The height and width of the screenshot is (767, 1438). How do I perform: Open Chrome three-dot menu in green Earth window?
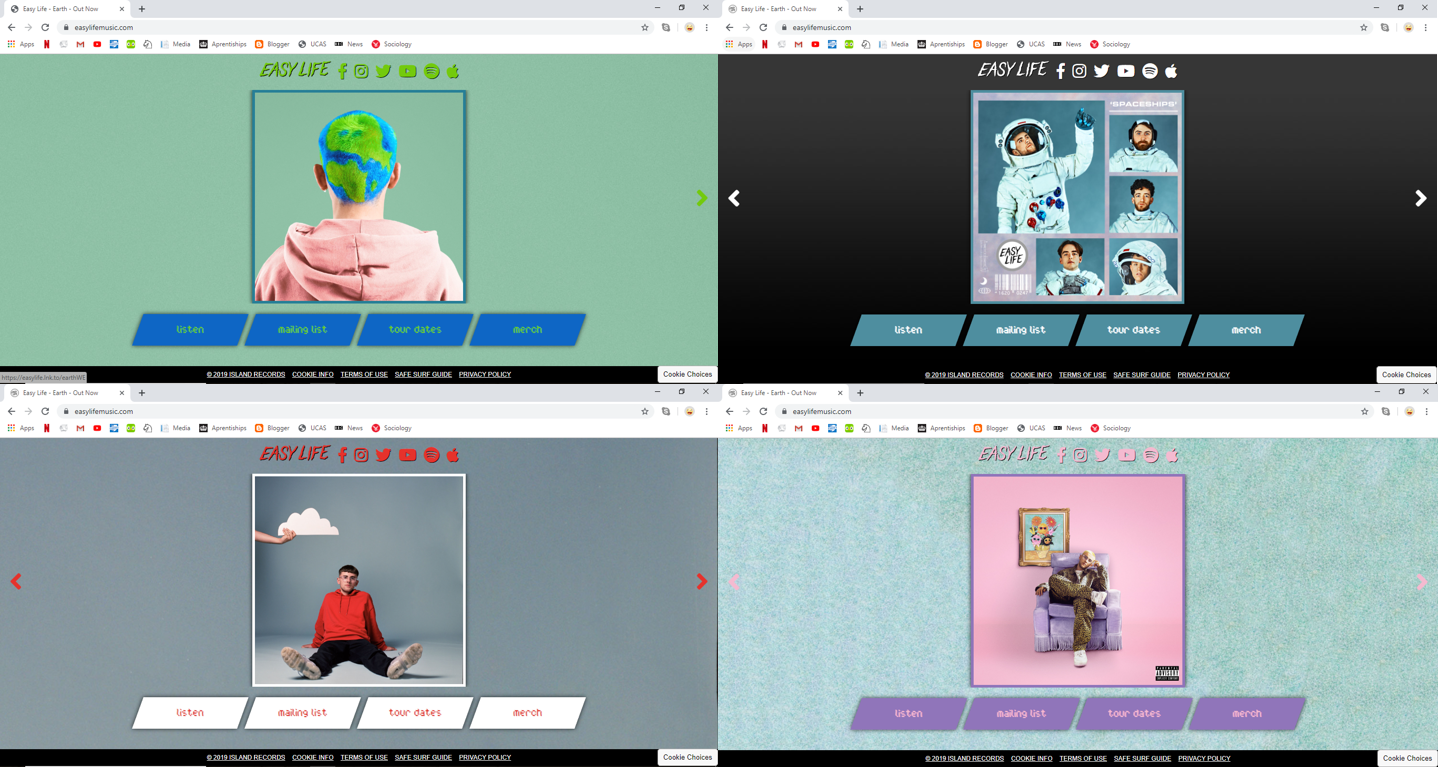click(706, 27)
